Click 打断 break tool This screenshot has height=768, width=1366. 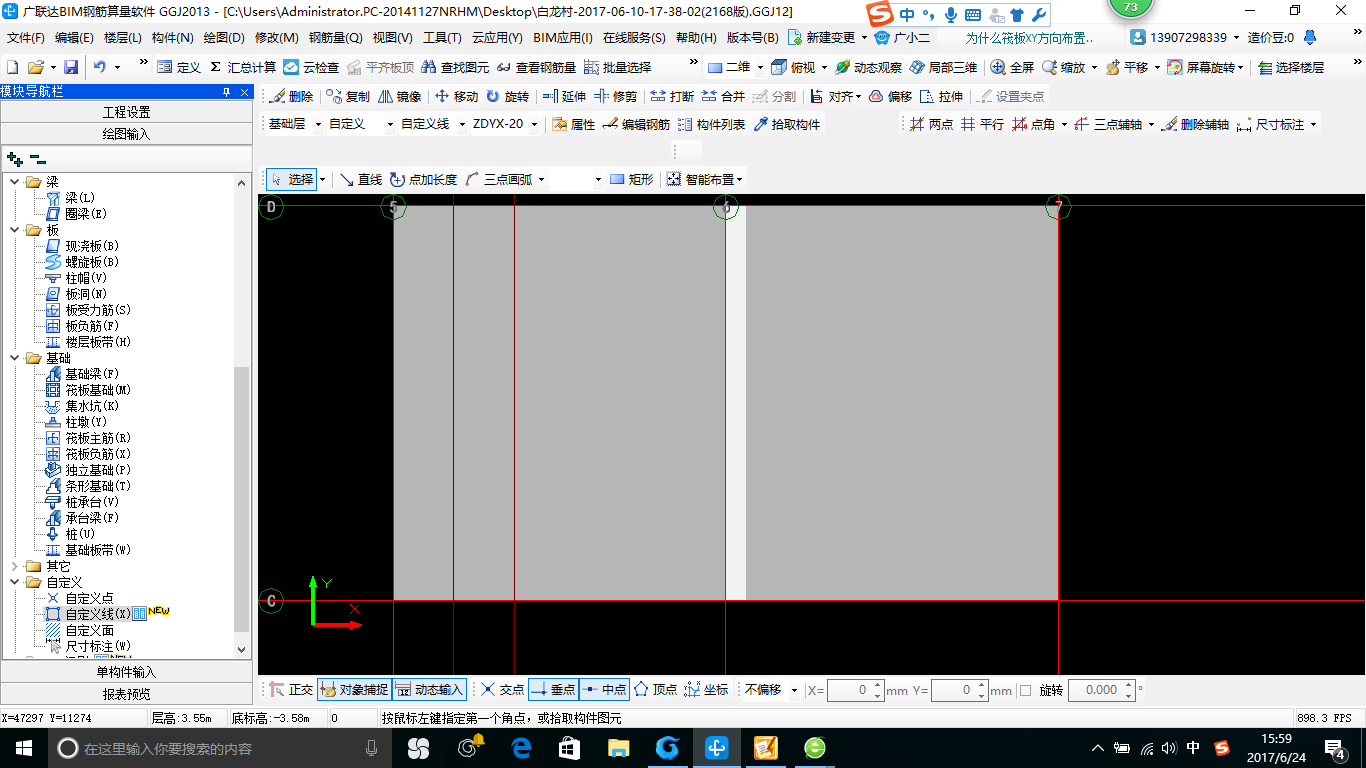(x=672, y=96)
